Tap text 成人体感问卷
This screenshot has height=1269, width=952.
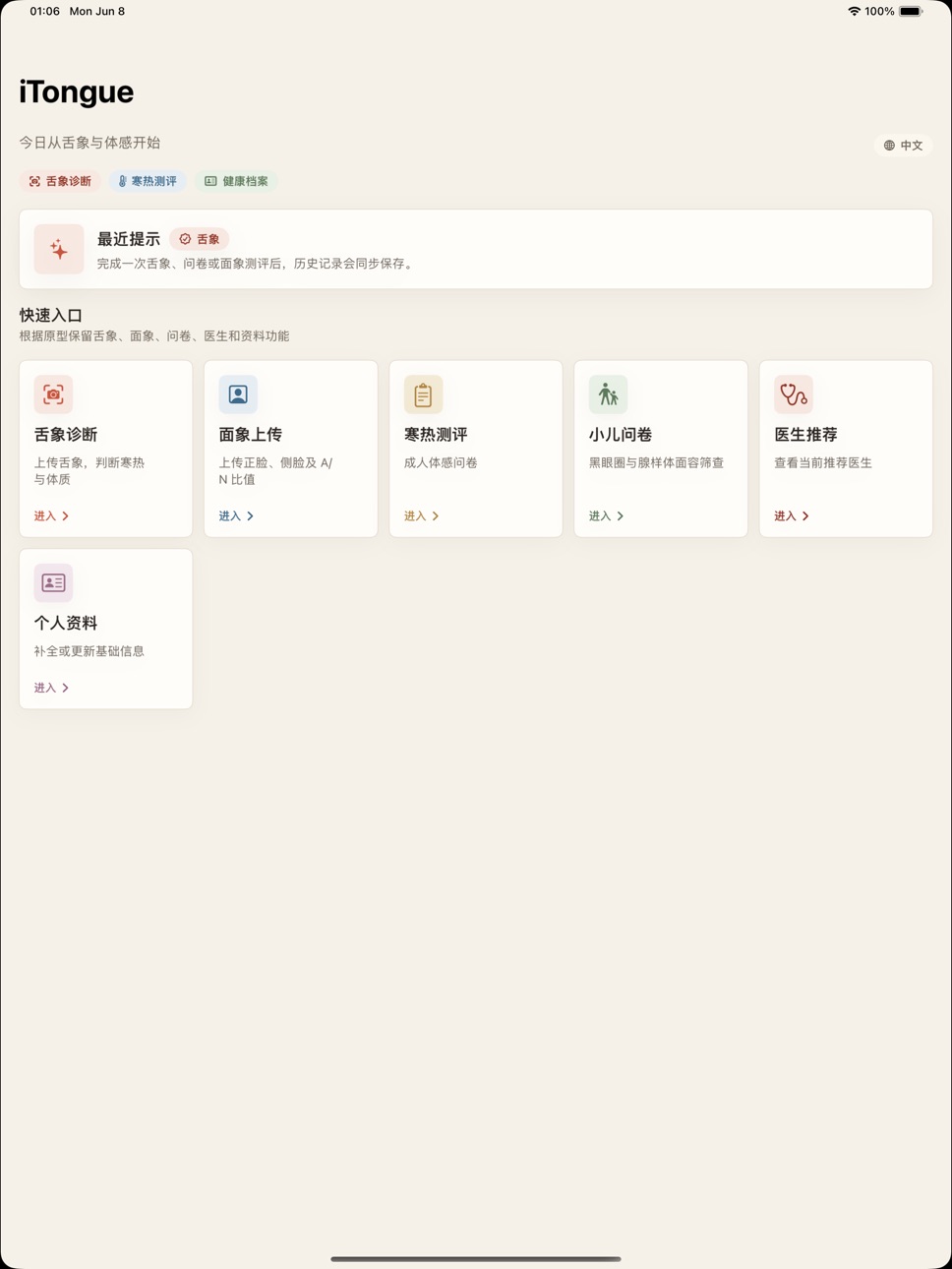(x=441, y=462)
